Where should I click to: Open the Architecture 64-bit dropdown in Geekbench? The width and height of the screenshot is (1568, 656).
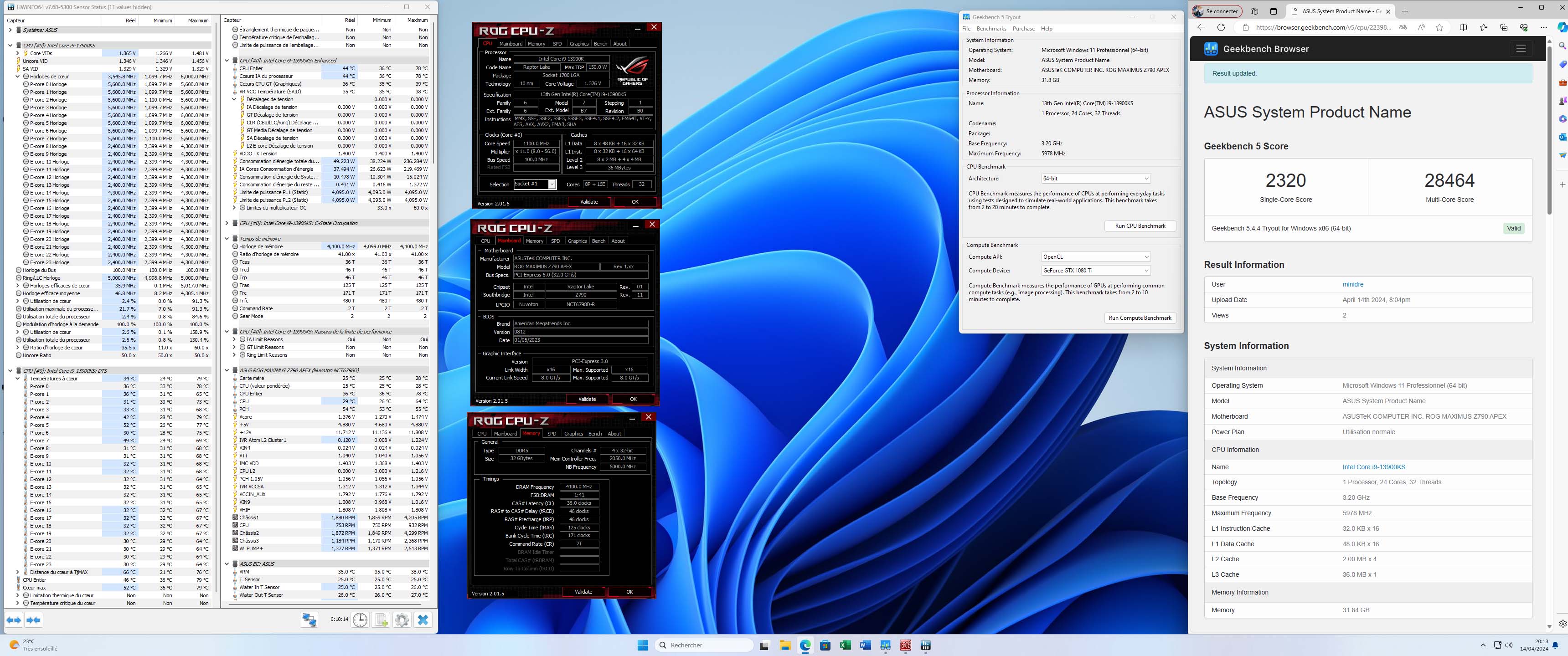[x=1096, y=178]
